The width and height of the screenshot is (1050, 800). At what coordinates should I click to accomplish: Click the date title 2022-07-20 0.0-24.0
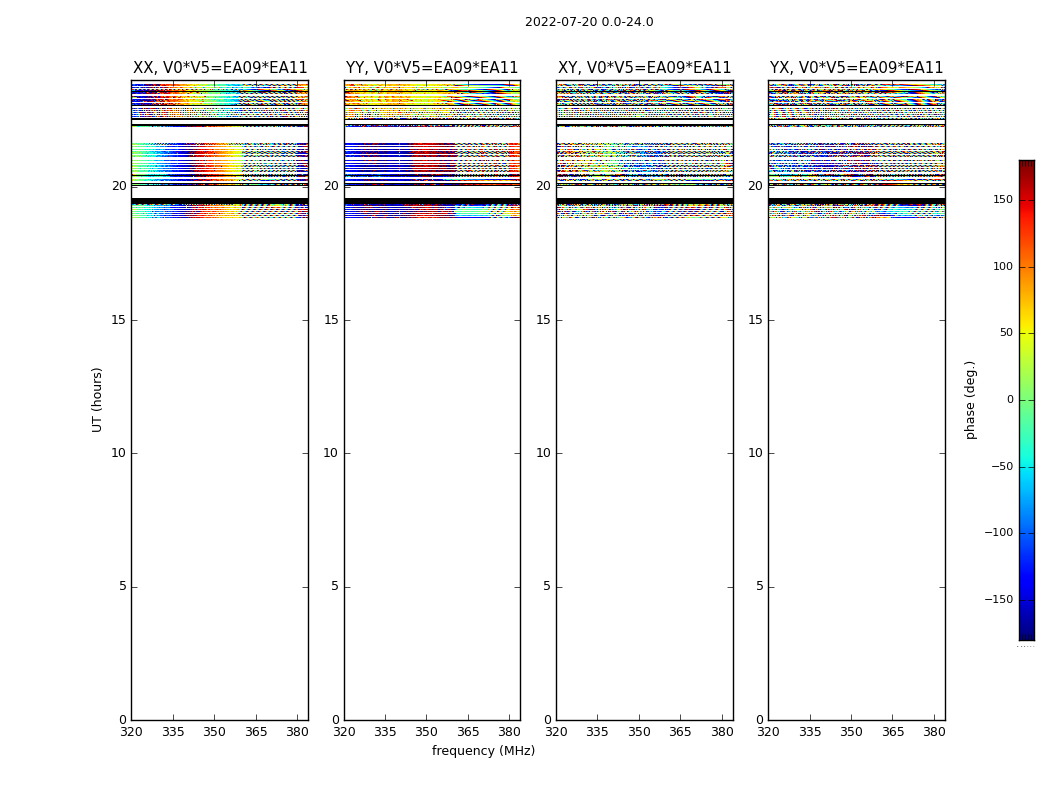pyautogui.click(x=589, y=22)
